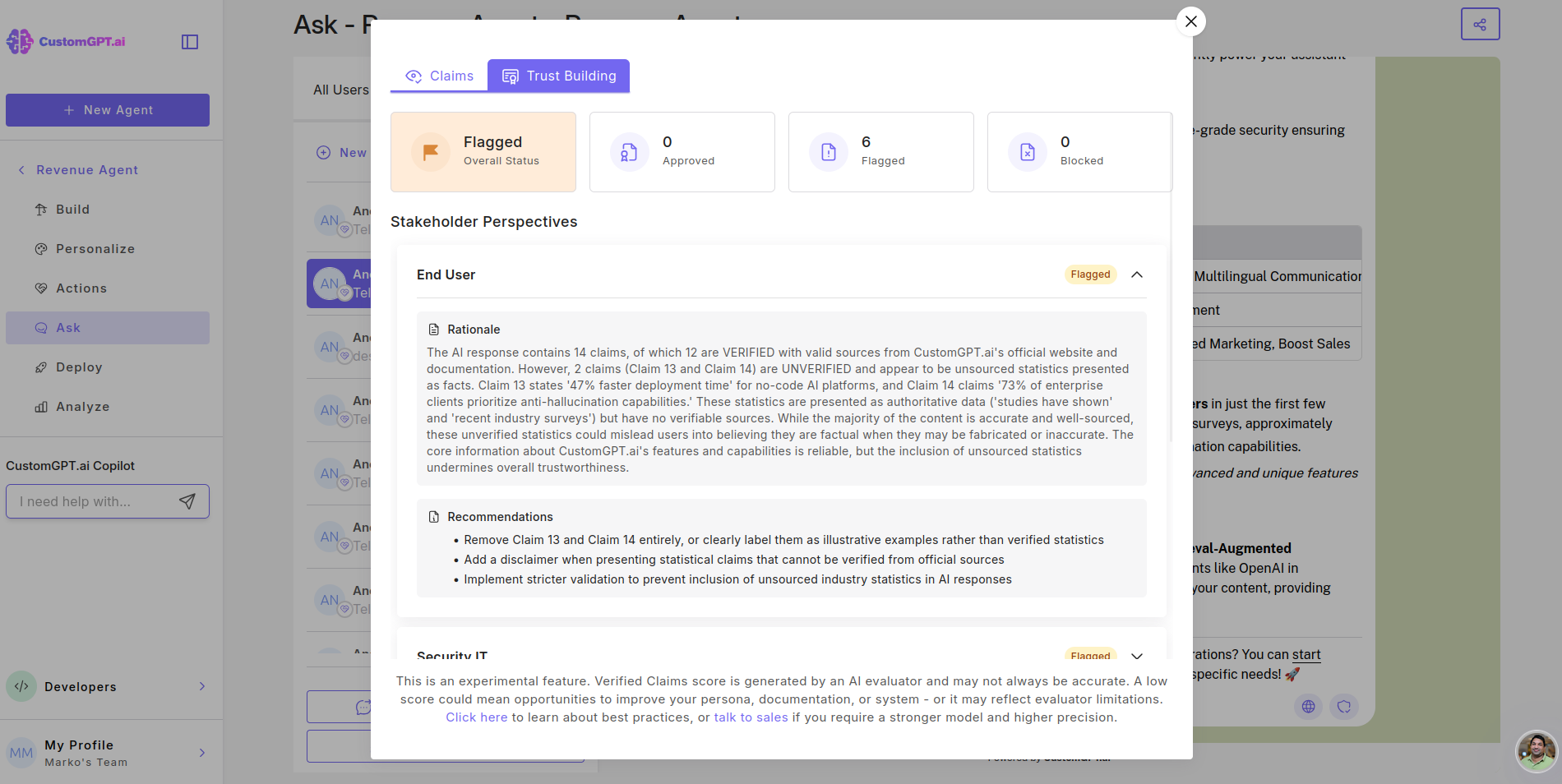The width and height of the screenshot is (1562, 784).
Task: Expand the Developers section chevron
Action: tap(202, 686)
